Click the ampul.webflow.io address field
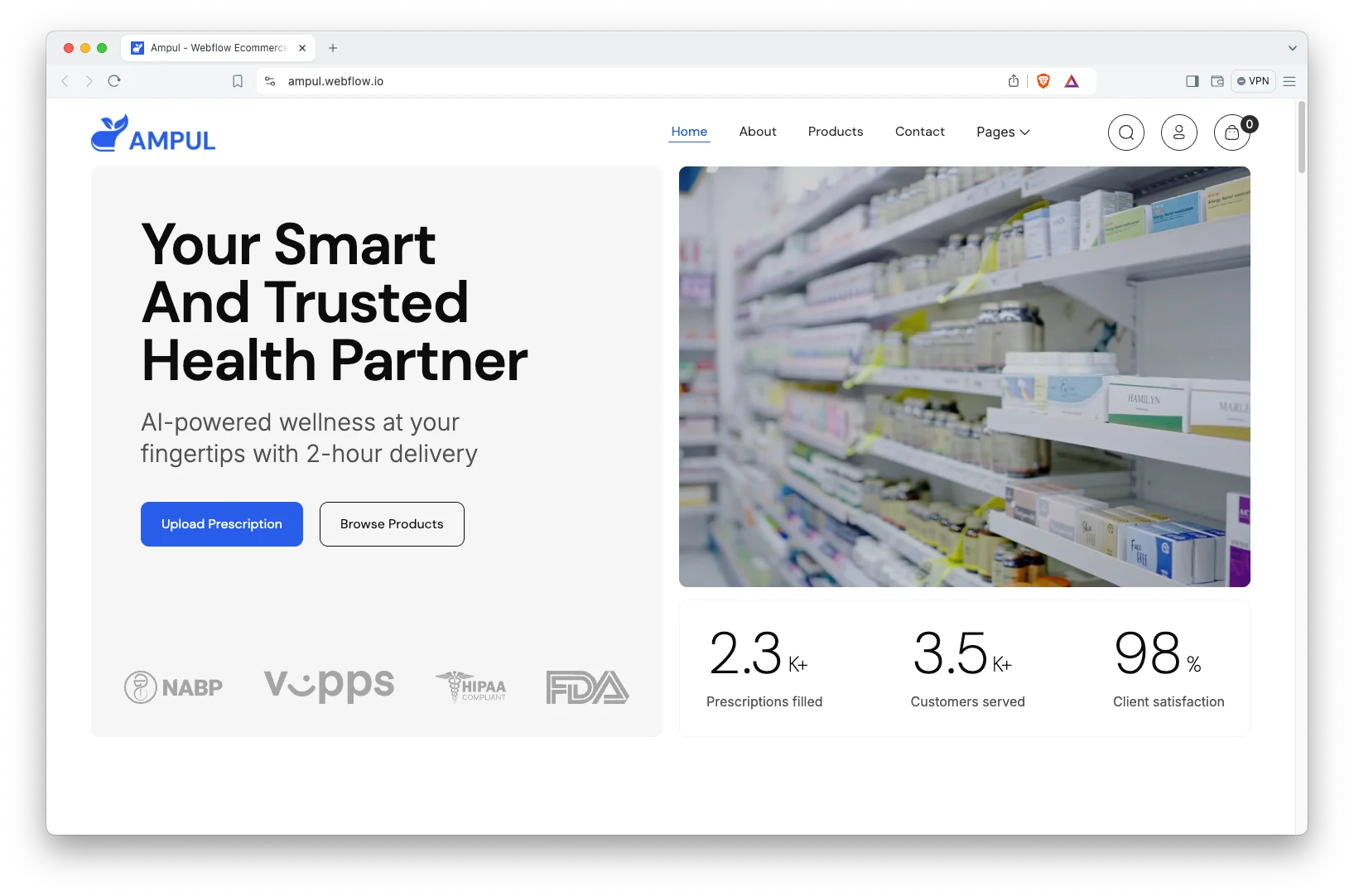Image resolution: width=1354 pixels, height=896 pixels. [x=629, y=81]
